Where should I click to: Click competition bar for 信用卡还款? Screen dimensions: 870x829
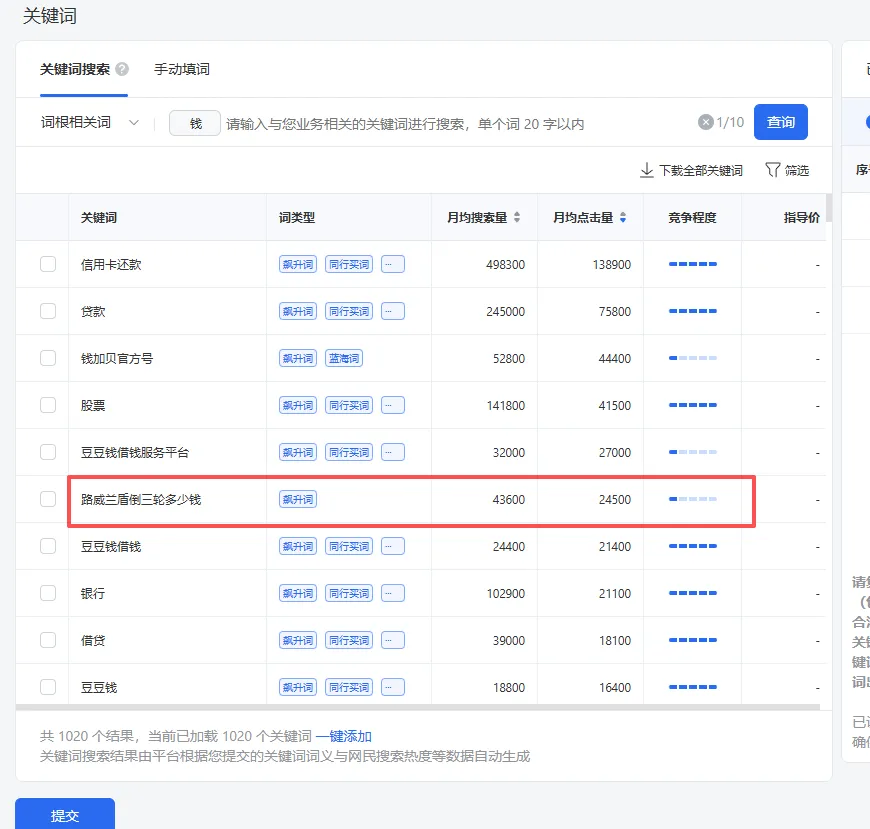692,264
